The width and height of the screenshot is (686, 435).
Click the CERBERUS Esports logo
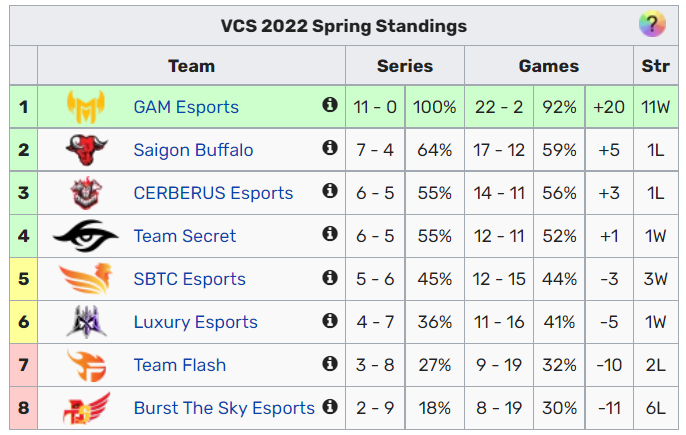pyautogui.click(x=85, y=193)
